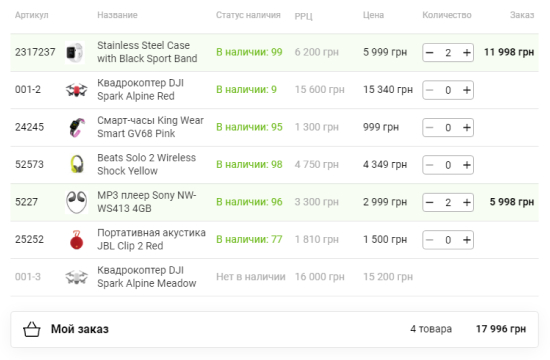
Task: Click the Stainless Steel Case watch thumbnail
Action: (x=75, y=52)
